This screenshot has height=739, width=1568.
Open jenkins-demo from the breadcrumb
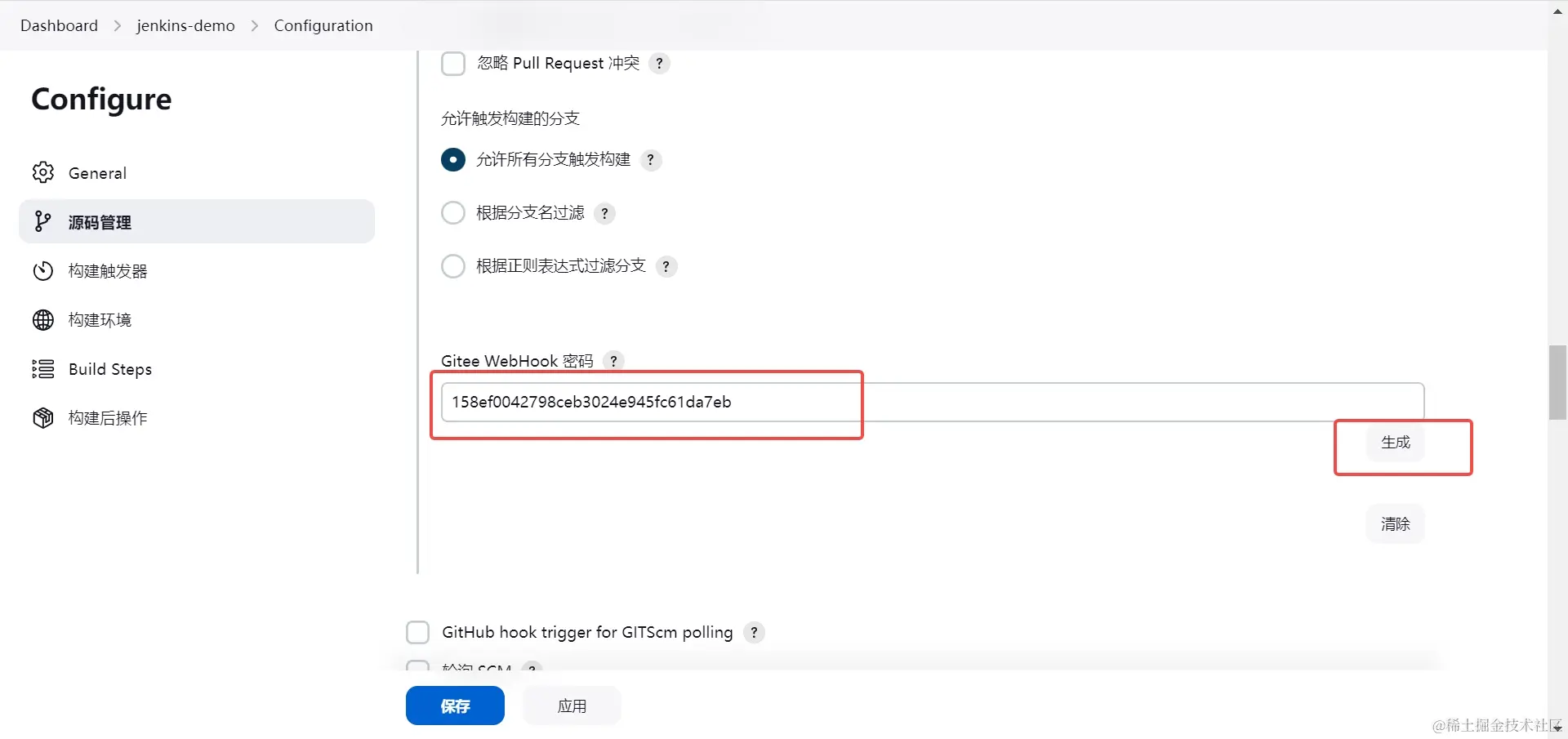(185, 25)
